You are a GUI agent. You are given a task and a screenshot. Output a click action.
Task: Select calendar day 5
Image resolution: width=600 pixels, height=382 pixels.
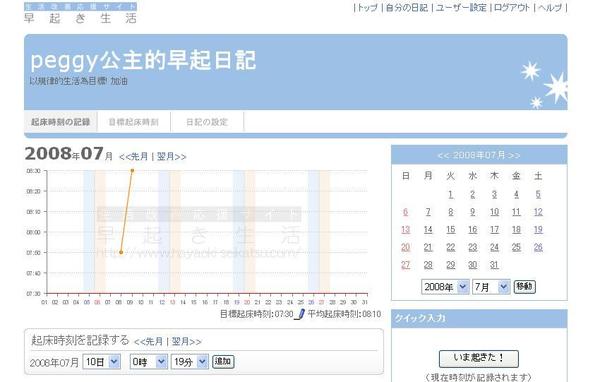tap(538, 194)
